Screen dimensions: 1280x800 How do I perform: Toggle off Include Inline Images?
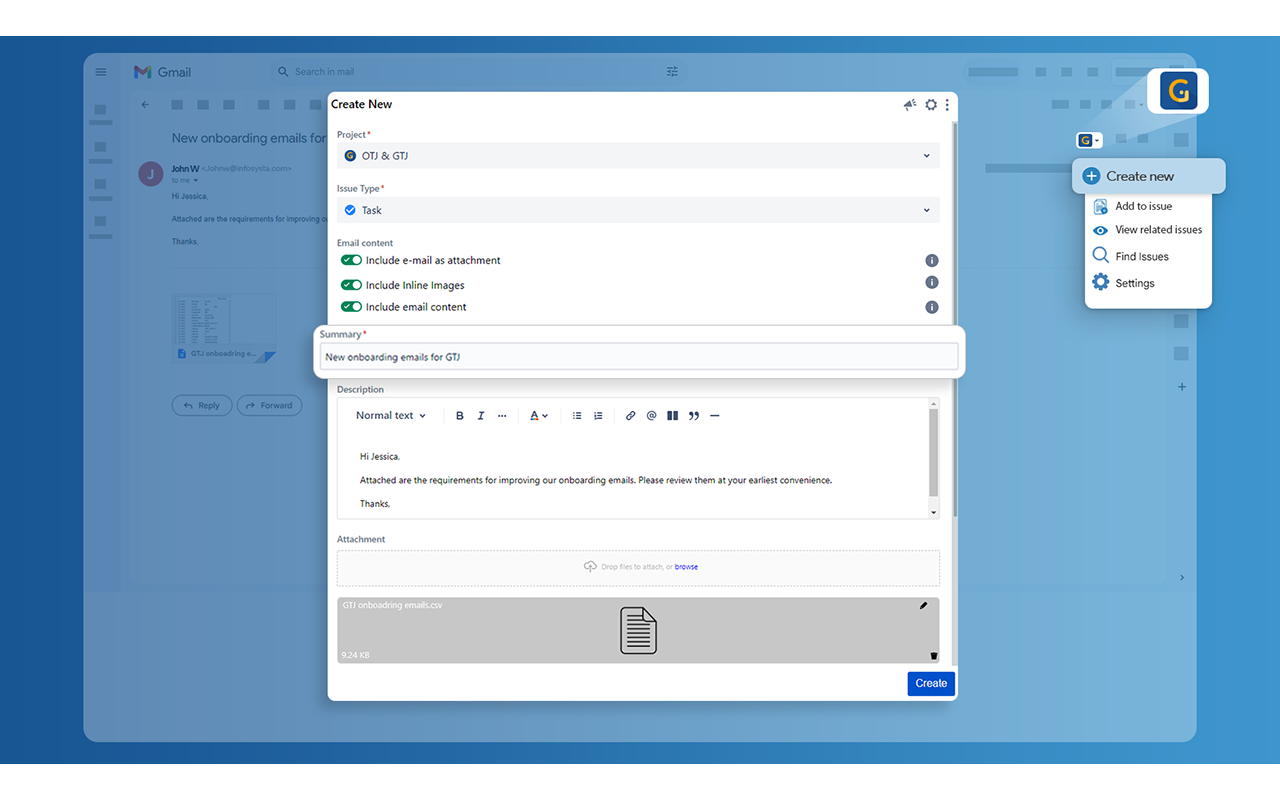click(351, 284)
